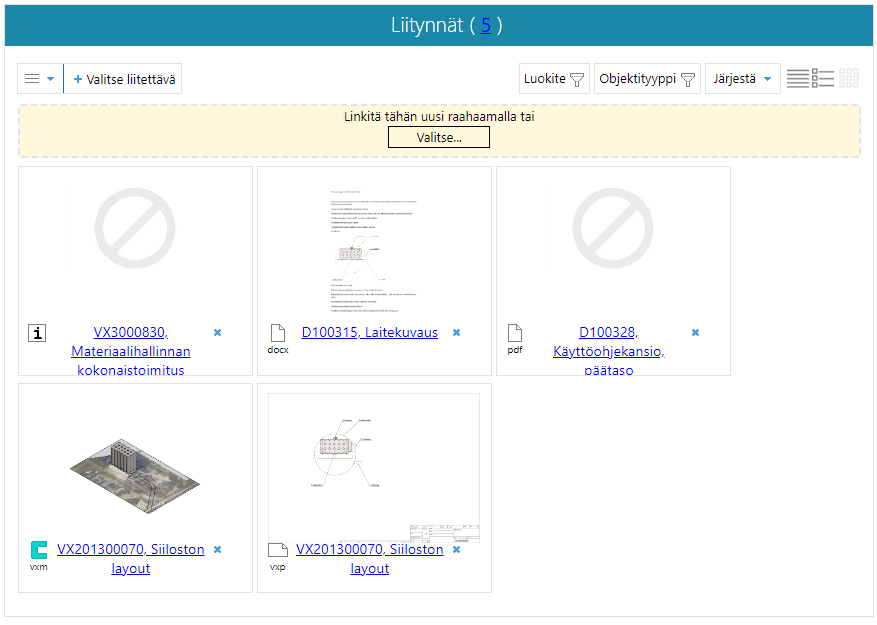Open the Objektityyppi filter

click(x=646, y=78)
